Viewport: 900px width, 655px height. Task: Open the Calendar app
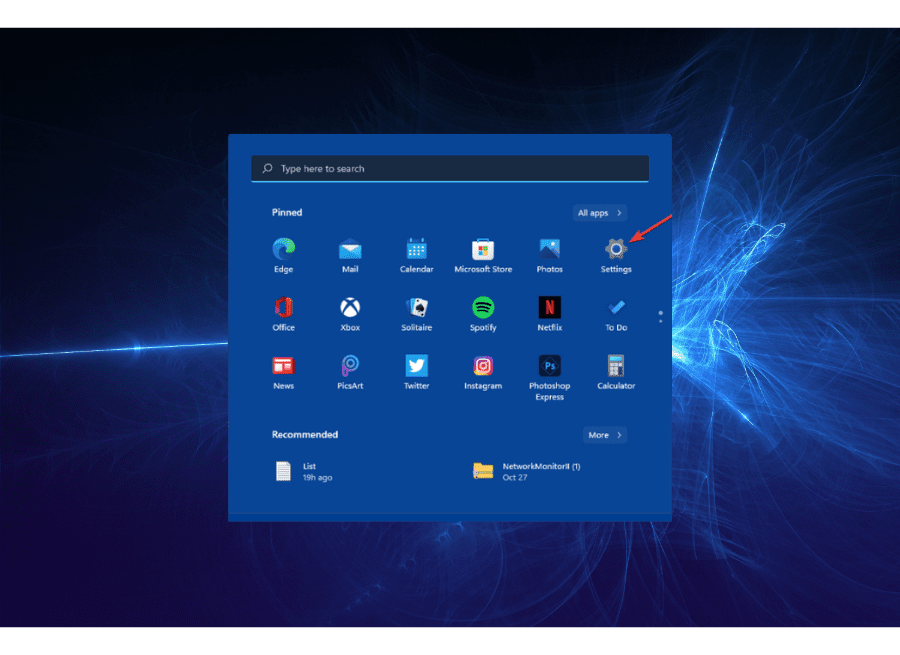[416, 248]
